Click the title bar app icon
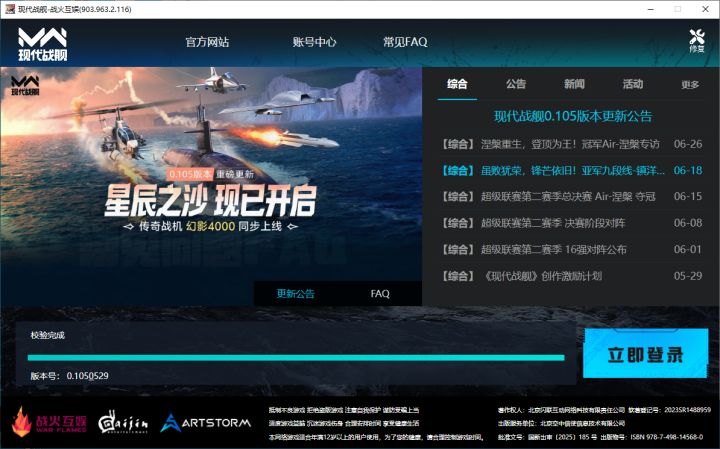Screen dimensions: 720x449 point(10,9)
